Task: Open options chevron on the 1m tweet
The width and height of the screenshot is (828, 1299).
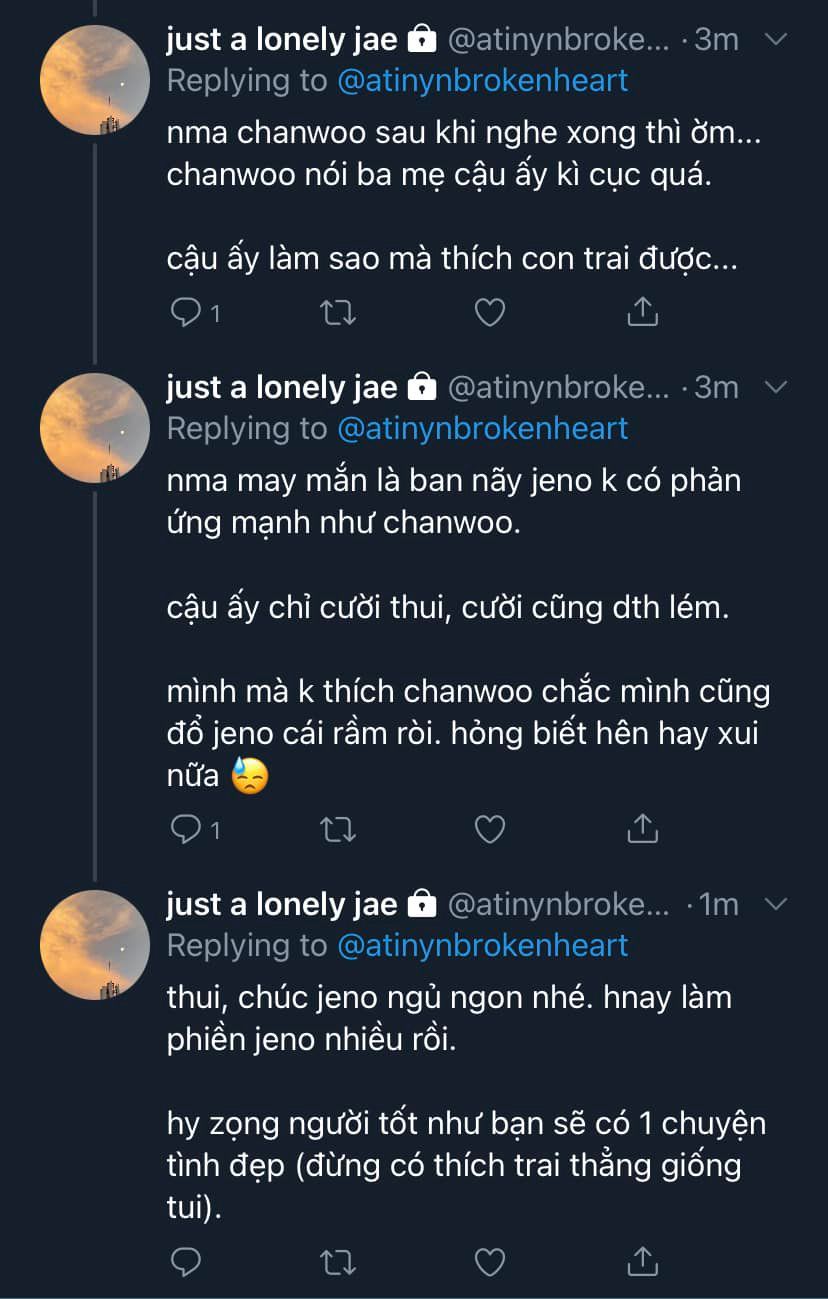Action: pos(776,904)
